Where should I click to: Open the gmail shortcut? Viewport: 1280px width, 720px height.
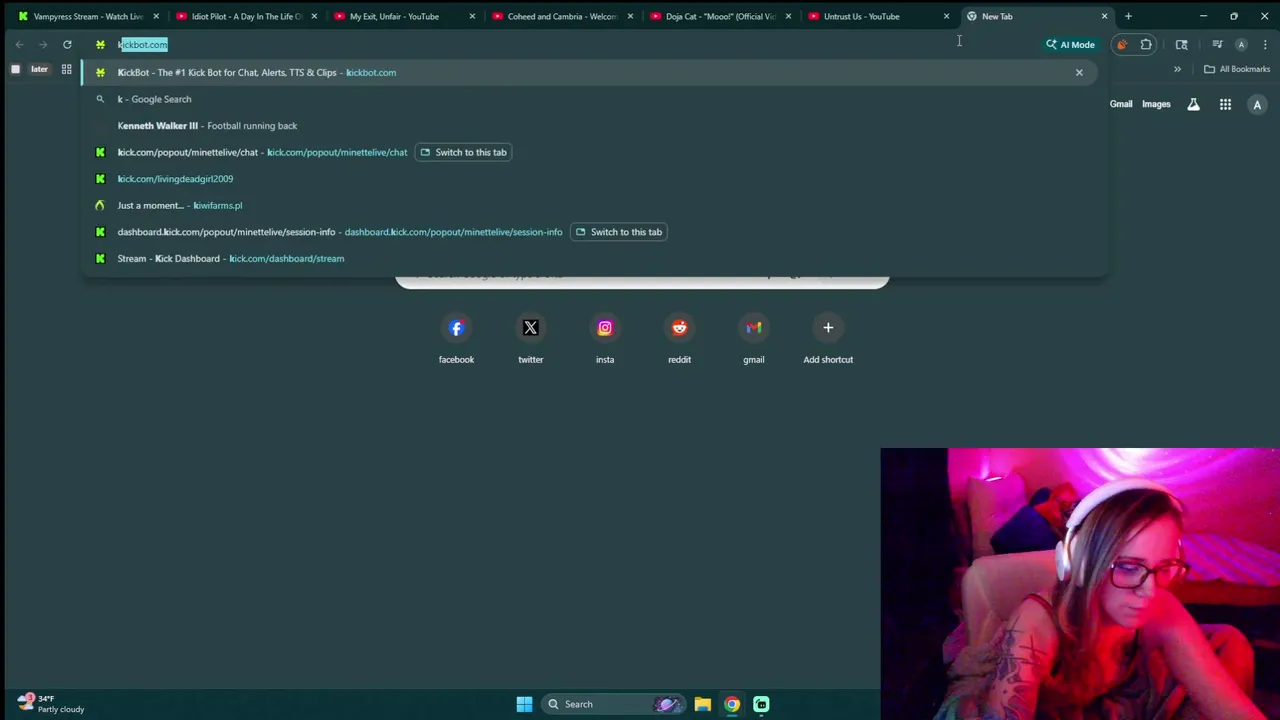pos(753,340)
